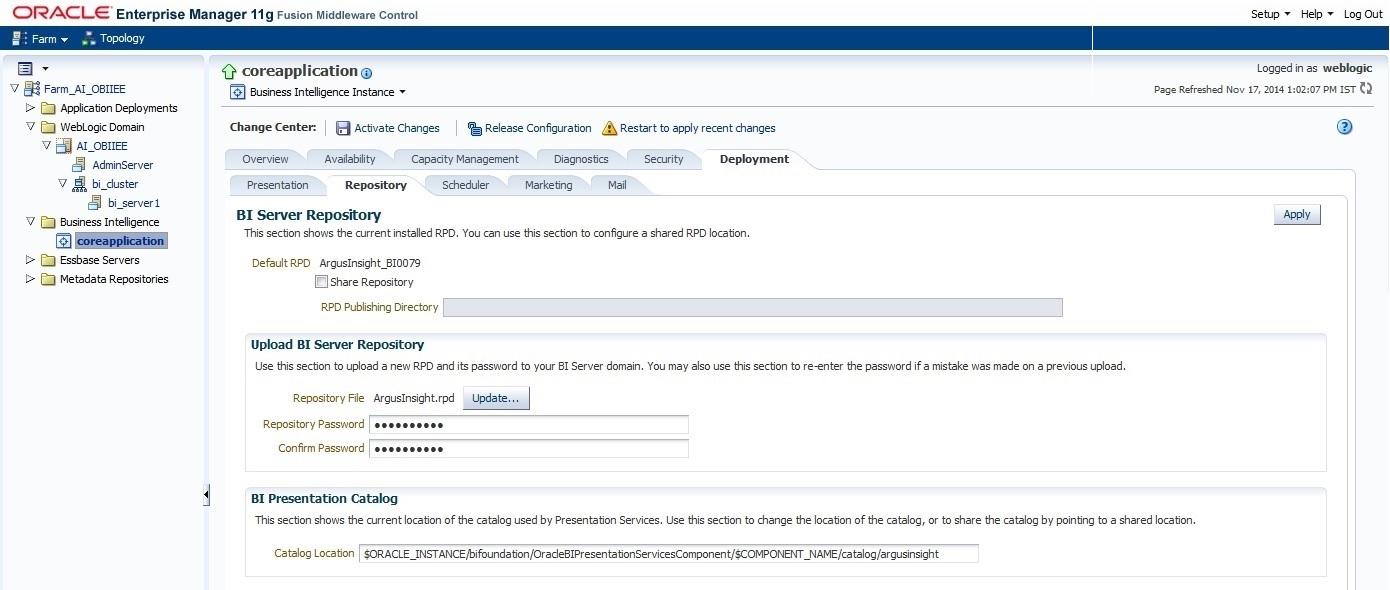The height and width of the screenshot is (590, 1390).
Task: Click the Farm icon in toolbar
Action: pos(19,38)
